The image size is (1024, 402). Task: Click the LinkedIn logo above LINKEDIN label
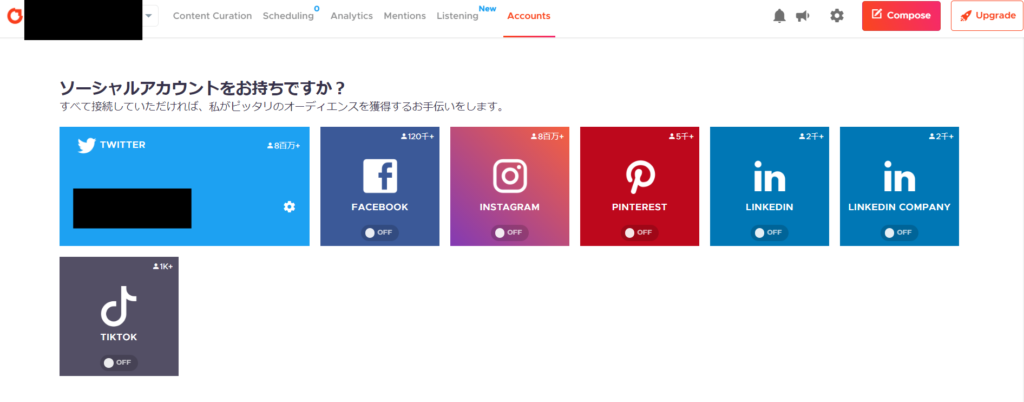[x=769, y=176]
